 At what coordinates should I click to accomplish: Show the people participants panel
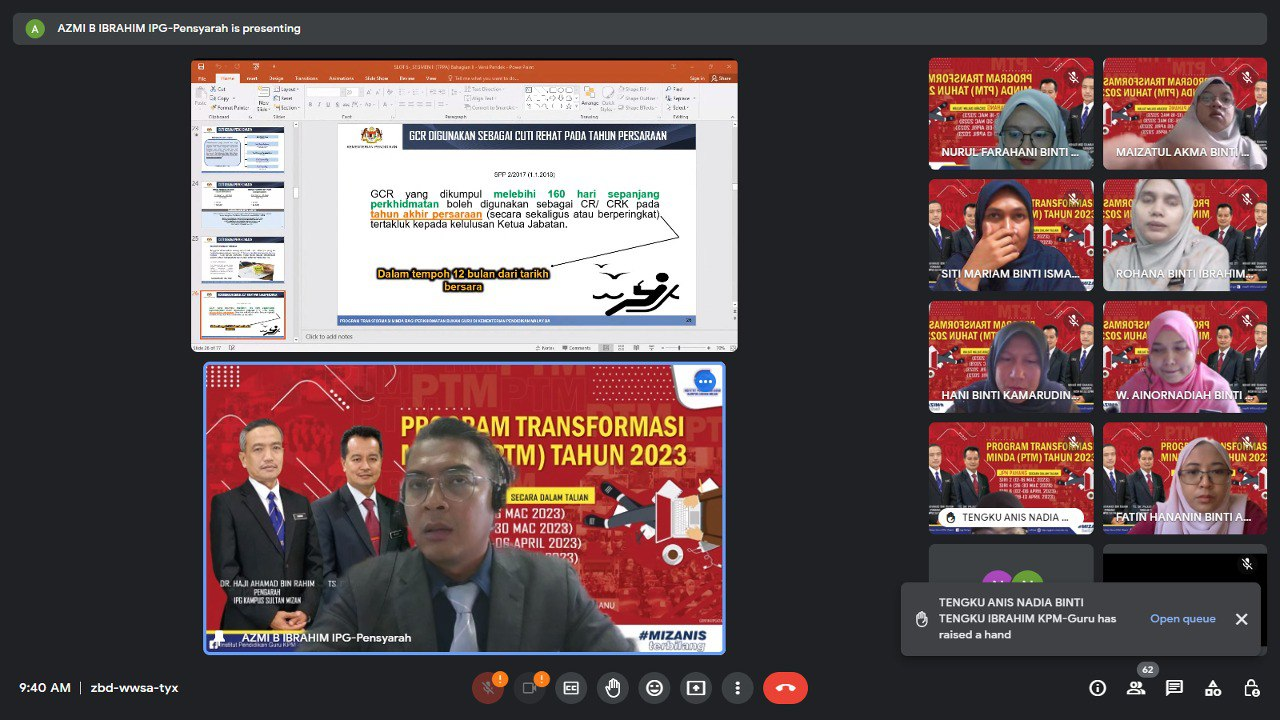[x=1136, y=688]
